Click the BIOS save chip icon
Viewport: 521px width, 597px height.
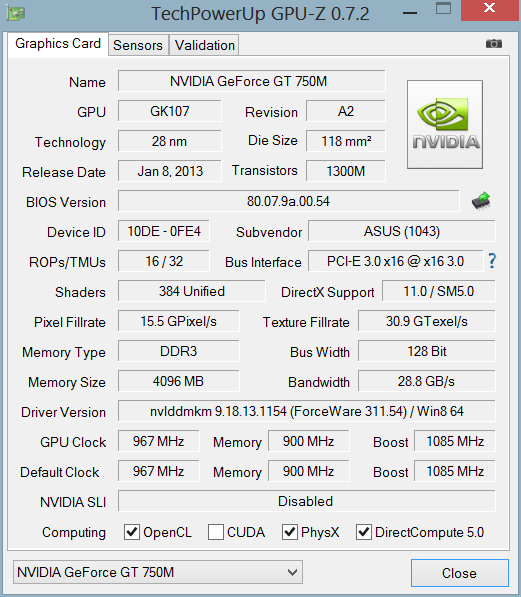tap(481, 201)
